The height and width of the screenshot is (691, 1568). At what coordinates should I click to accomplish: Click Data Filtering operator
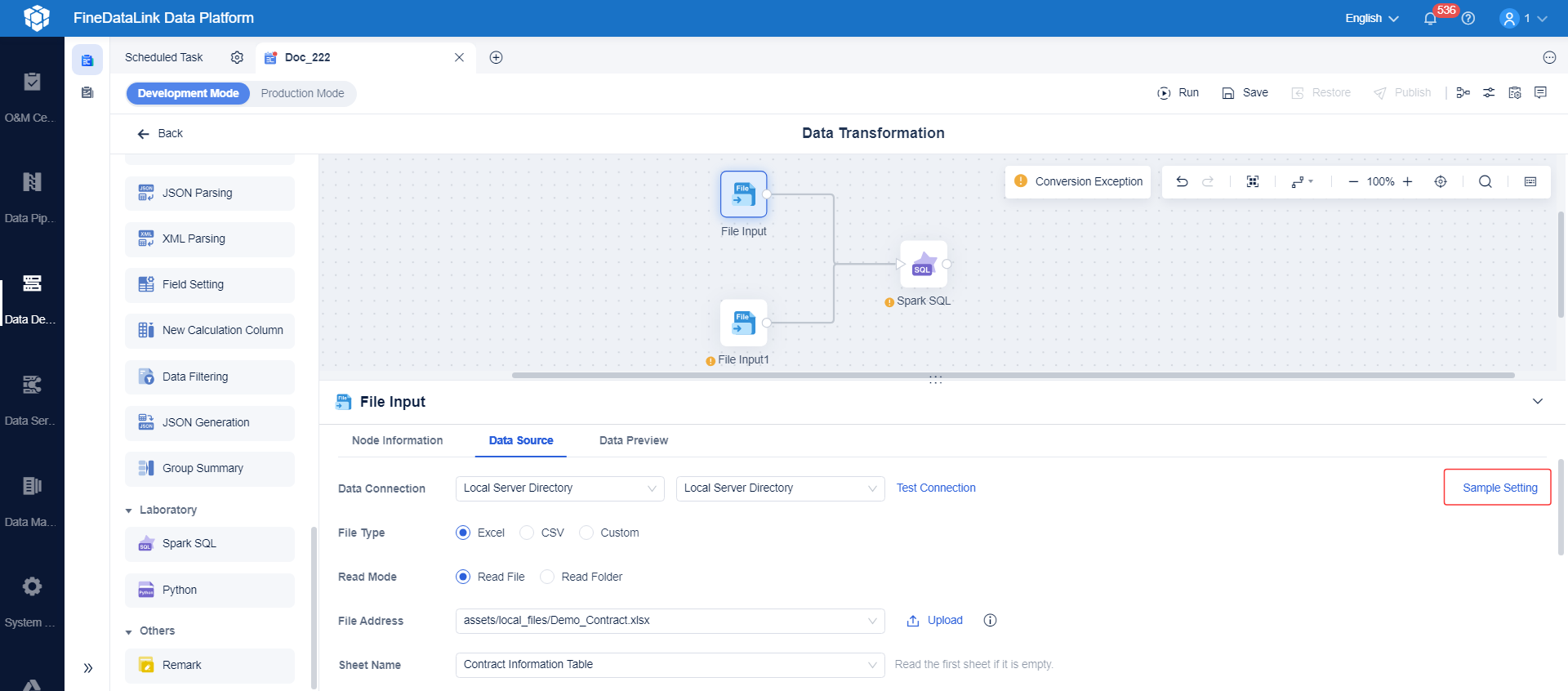(x=210, y=377)
